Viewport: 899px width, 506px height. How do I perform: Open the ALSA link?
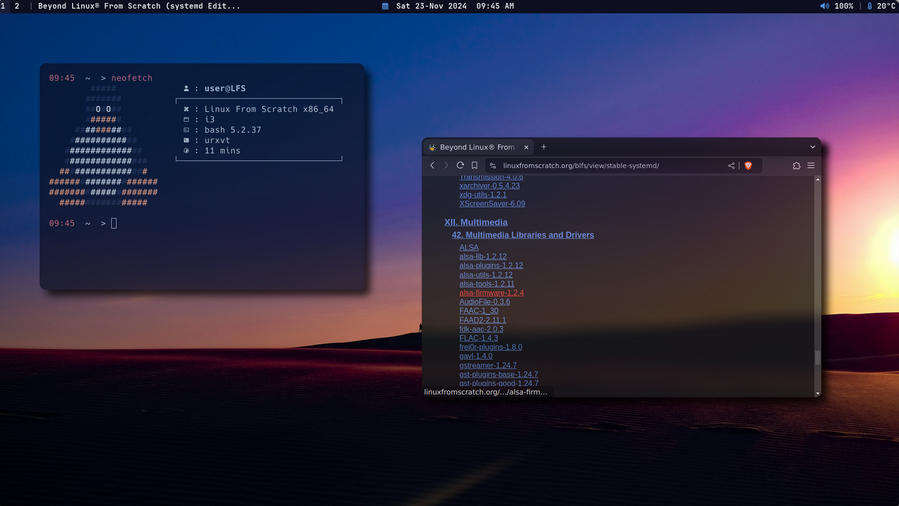tap(468, 248)
